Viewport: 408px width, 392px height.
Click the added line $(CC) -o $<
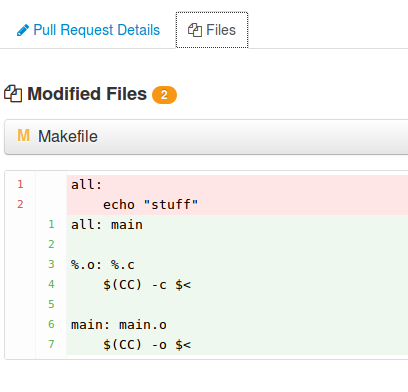point(147,345)
